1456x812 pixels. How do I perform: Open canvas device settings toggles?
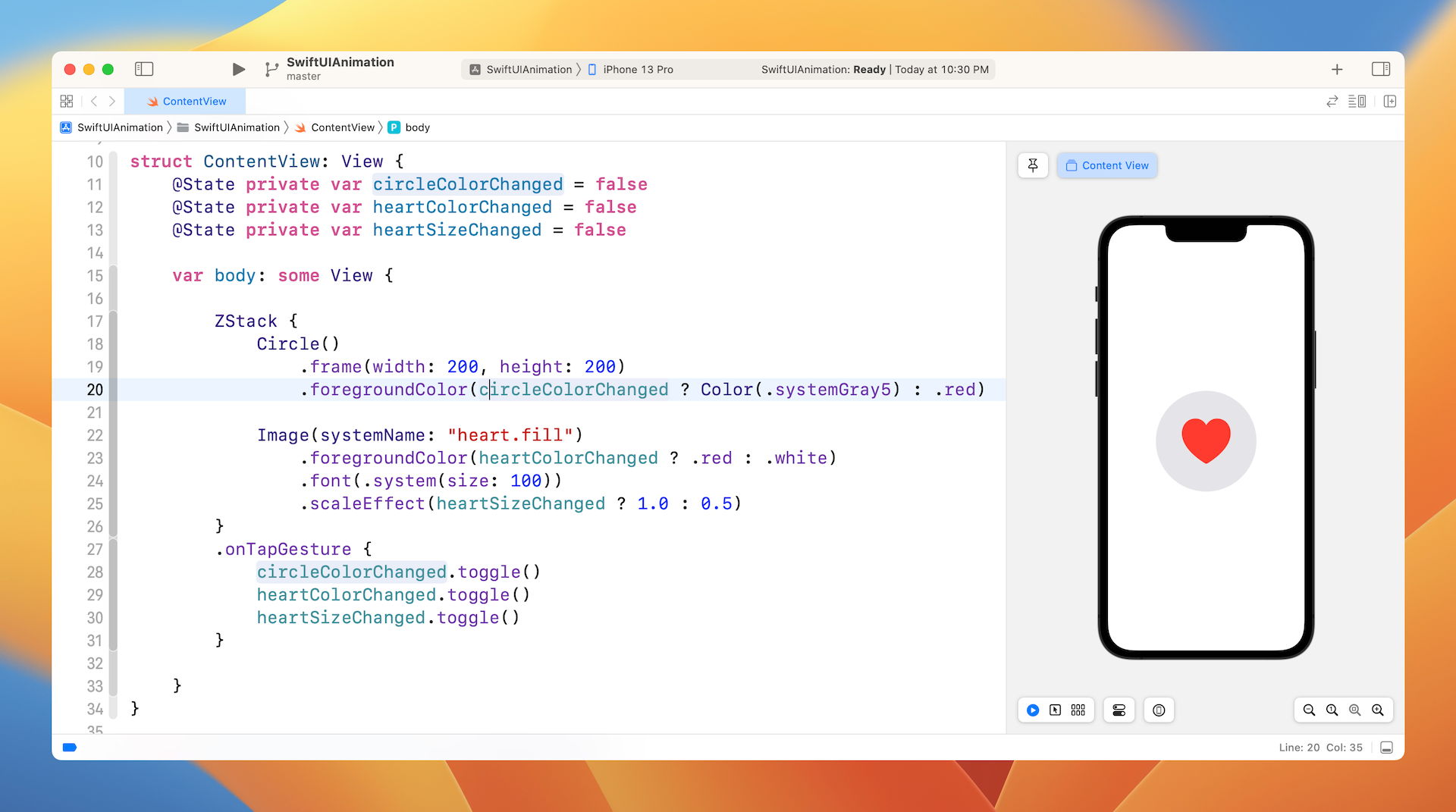pos(1119,710)
